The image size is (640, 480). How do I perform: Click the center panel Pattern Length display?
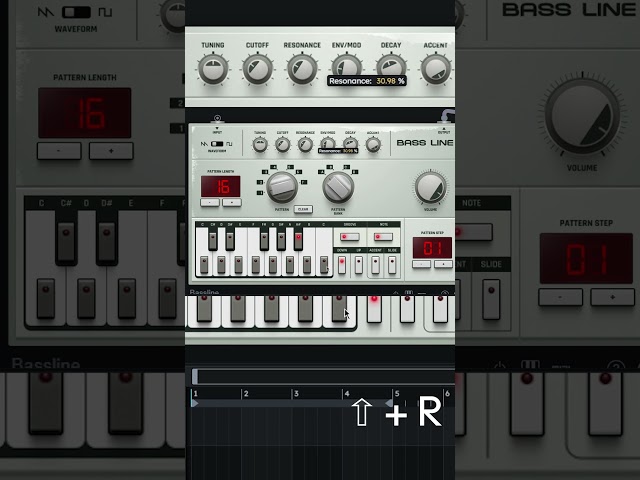coord(220,187)
